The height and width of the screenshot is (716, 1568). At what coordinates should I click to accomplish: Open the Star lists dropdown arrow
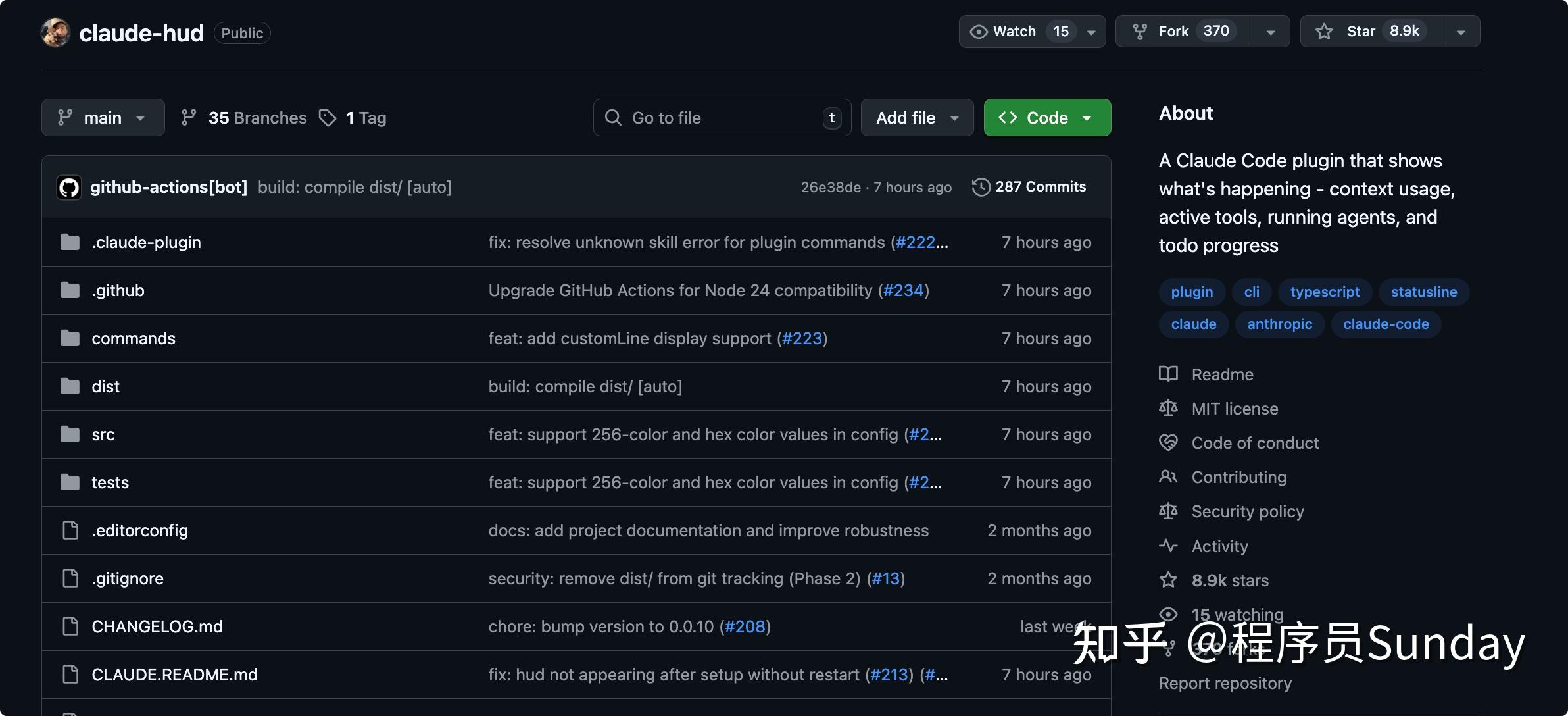click(x=1461, y=32)
